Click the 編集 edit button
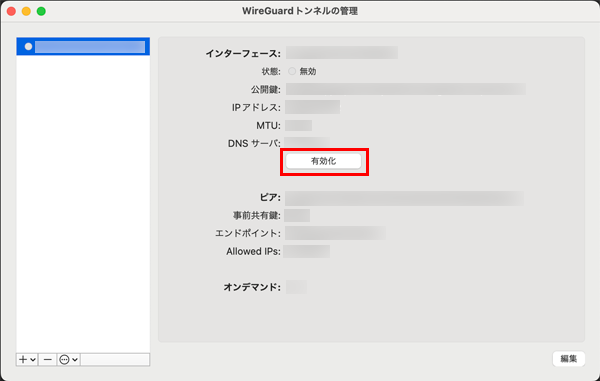Viewport: 600px width, 381px height. (569, 358)
